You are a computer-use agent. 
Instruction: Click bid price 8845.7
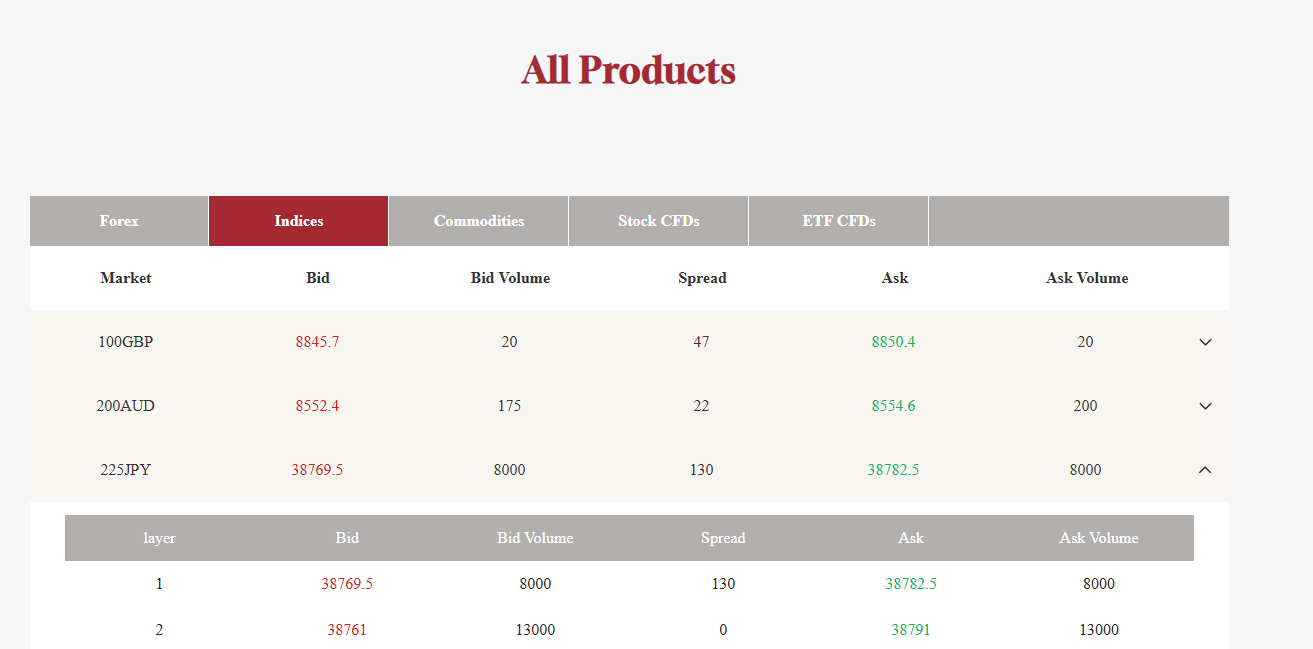pos(317,342)
